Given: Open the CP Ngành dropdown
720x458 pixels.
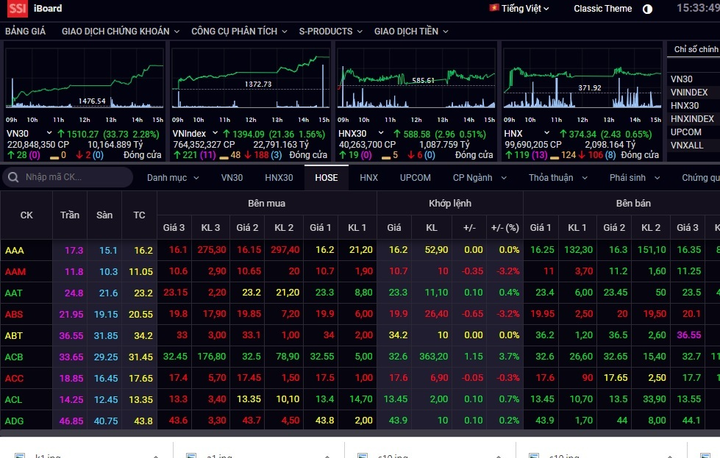Looking at the screenshot, I should click(x=479, y=178).
